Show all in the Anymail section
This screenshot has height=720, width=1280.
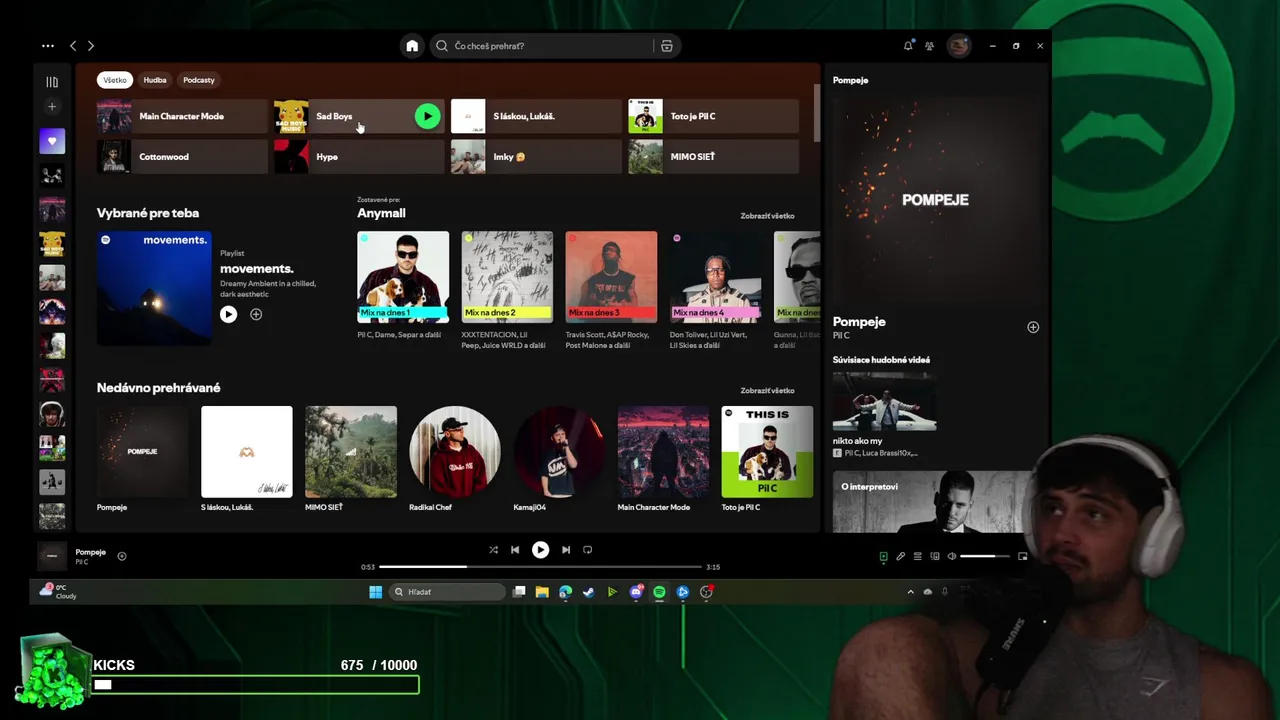(x=767, y=216)
